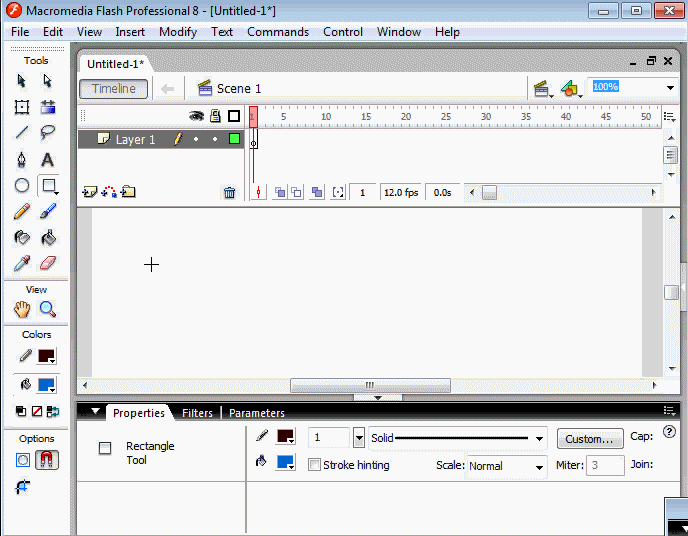
Task: Select the Pen tool
Action: pos(22,159)
